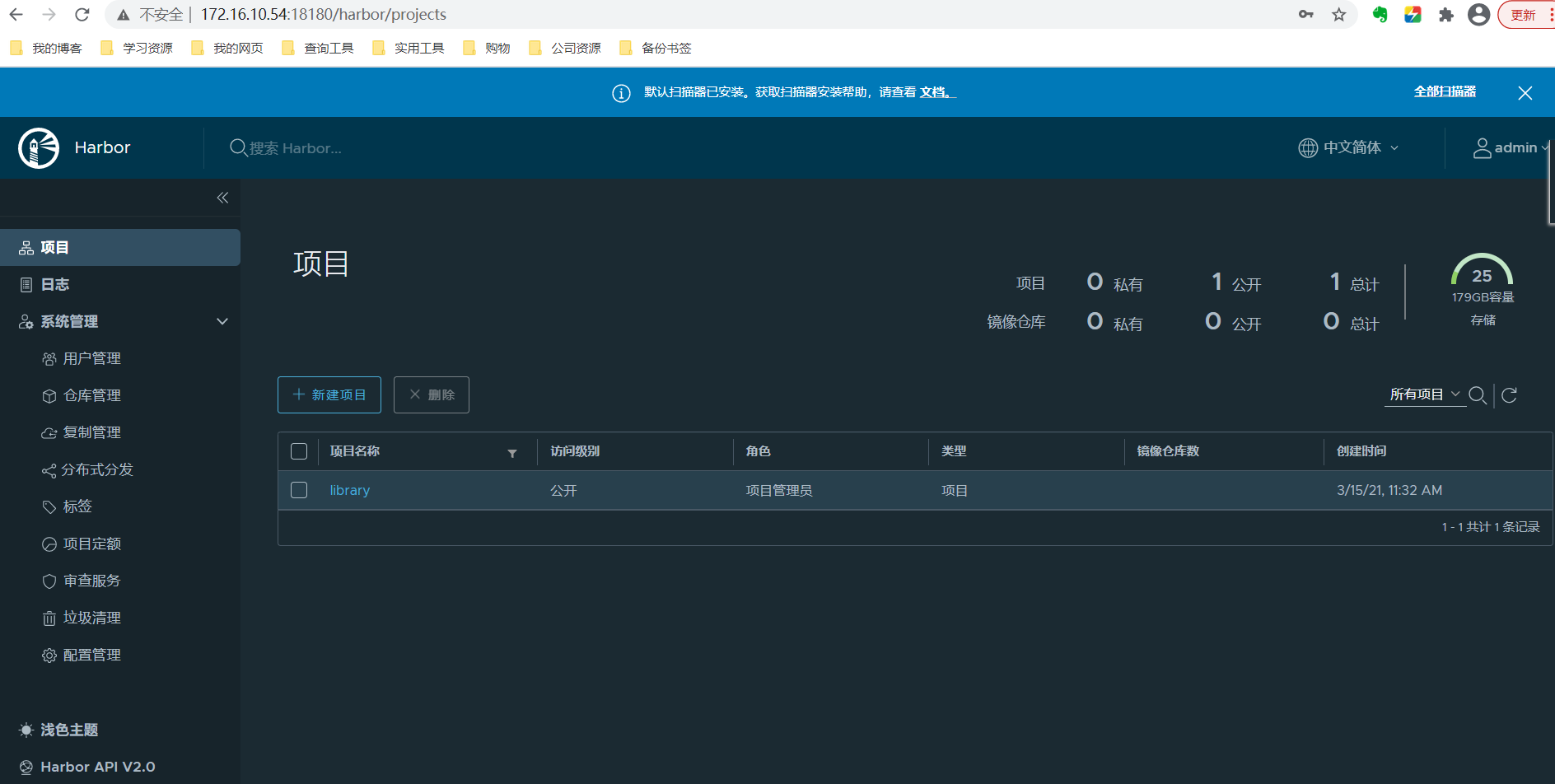Viewport: 1555px width, 784px height.
Task: Click the project list search magnifier icon
Action: [x=1478, y=395]
